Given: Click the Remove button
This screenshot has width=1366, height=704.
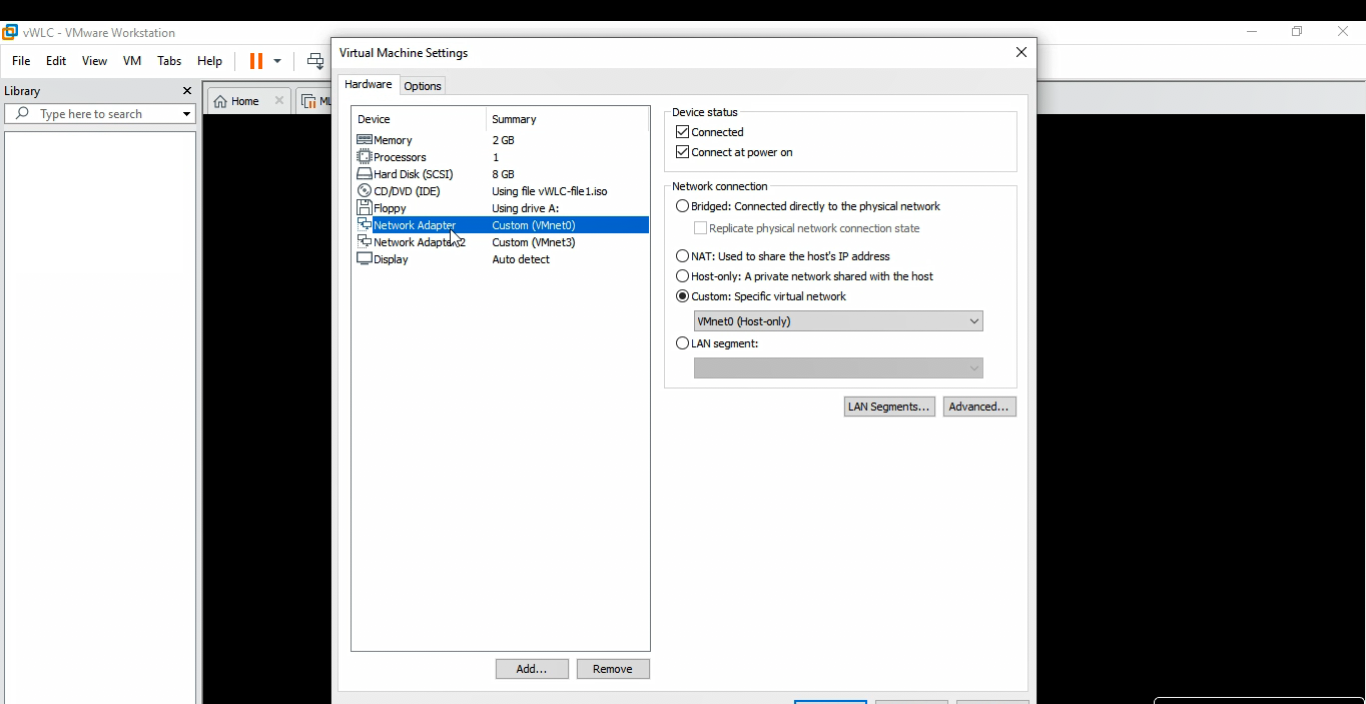Looking at the screenshot, I should click(x=613, y=669).
